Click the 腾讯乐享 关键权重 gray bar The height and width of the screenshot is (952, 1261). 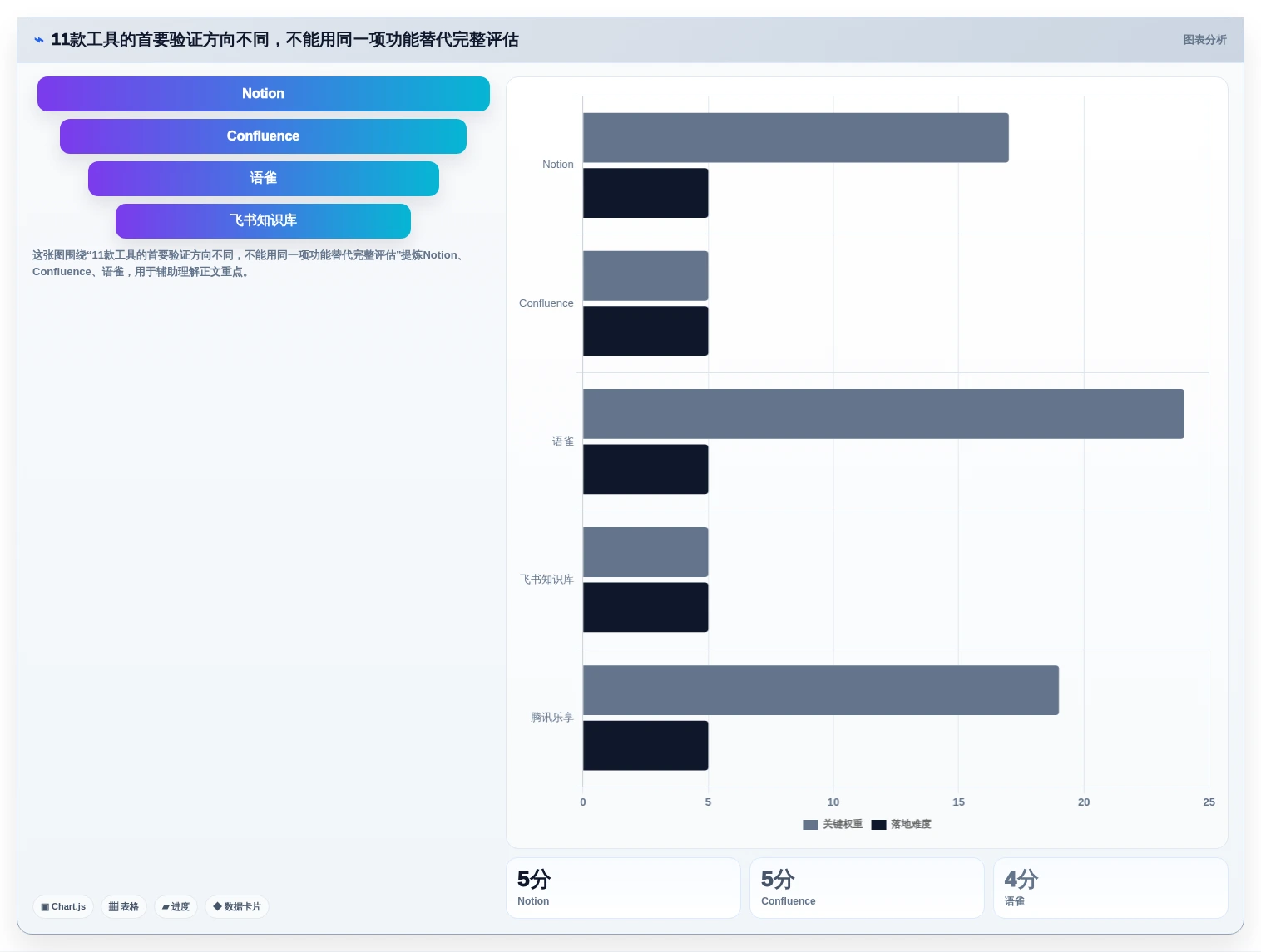(x=821, y=690)
